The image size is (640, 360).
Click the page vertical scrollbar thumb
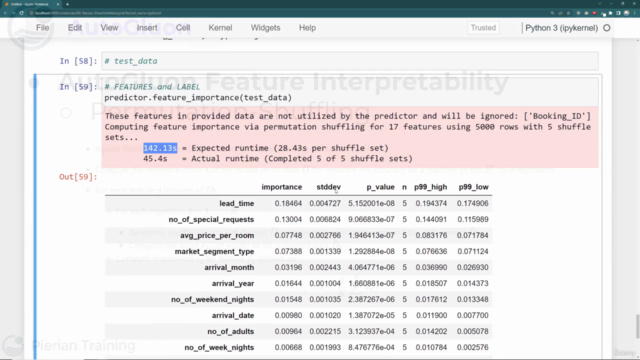[x=637, y=327]
